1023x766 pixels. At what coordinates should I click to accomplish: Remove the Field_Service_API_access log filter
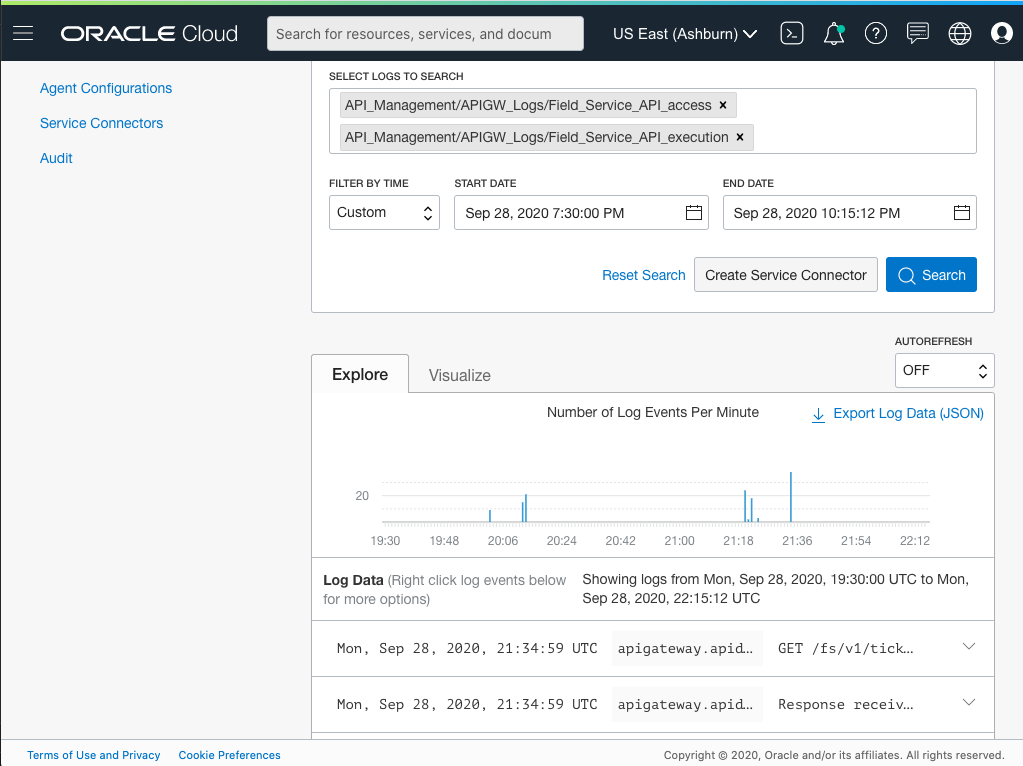pos(722,104)
